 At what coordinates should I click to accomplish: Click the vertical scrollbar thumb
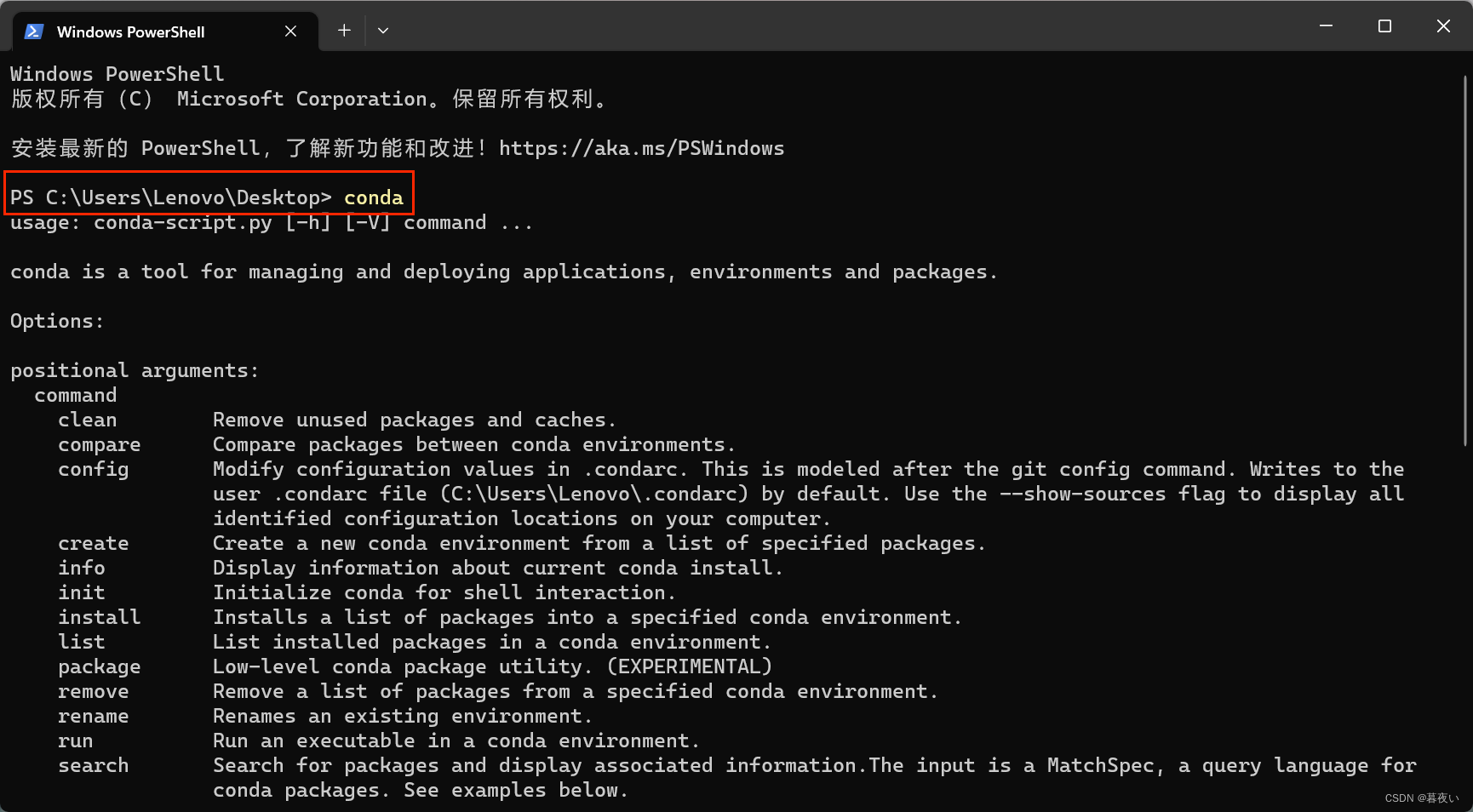point(1465,260)
